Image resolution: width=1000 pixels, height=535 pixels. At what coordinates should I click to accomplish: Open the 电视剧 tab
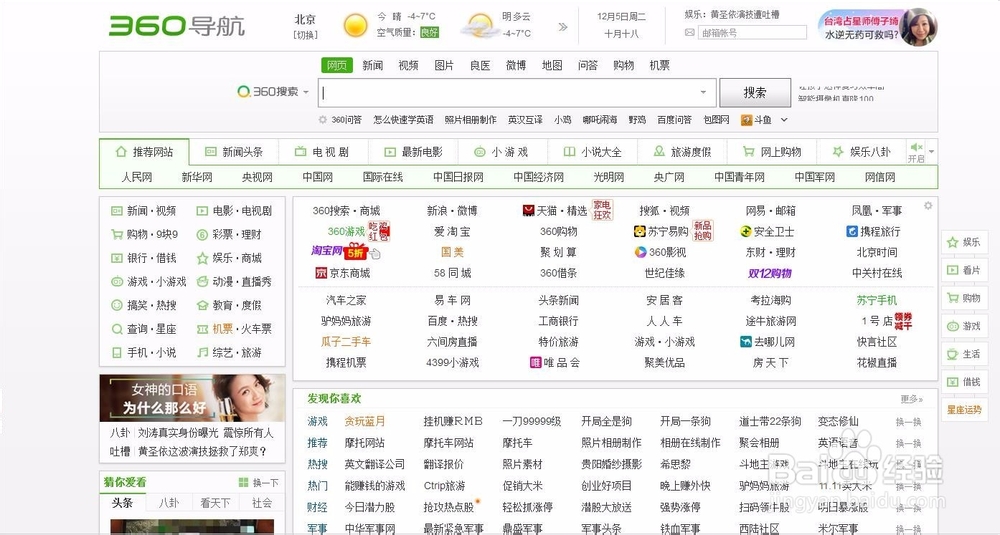pyautogui.click(x=323, y=152)
